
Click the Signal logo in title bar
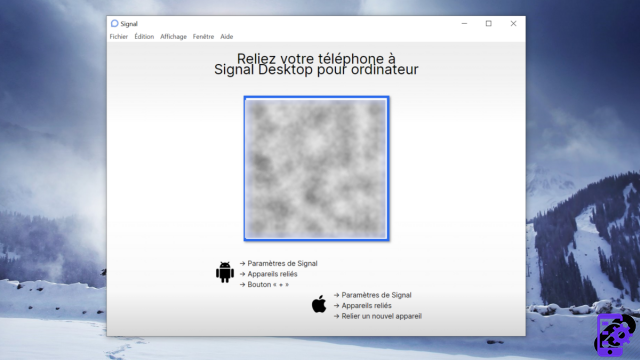pyautogui.click(x=115, y=24)
